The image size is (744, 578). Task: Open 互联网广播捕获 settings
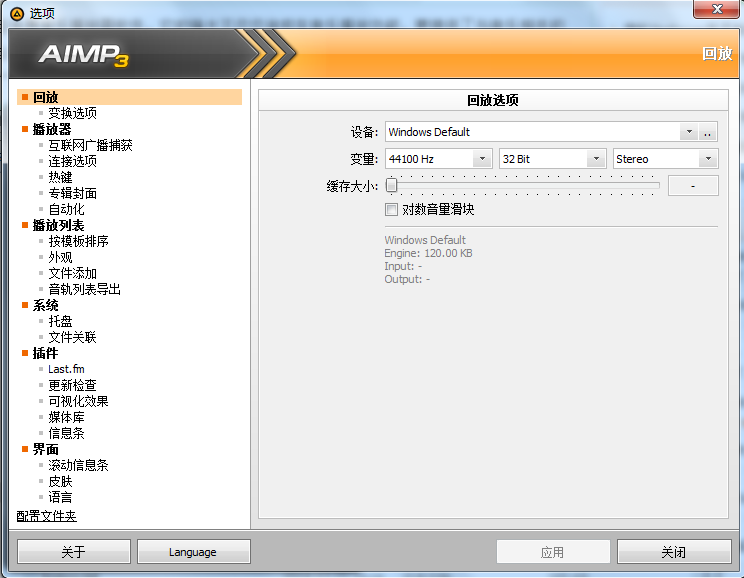pyautogui.click(x=90, y=145)
